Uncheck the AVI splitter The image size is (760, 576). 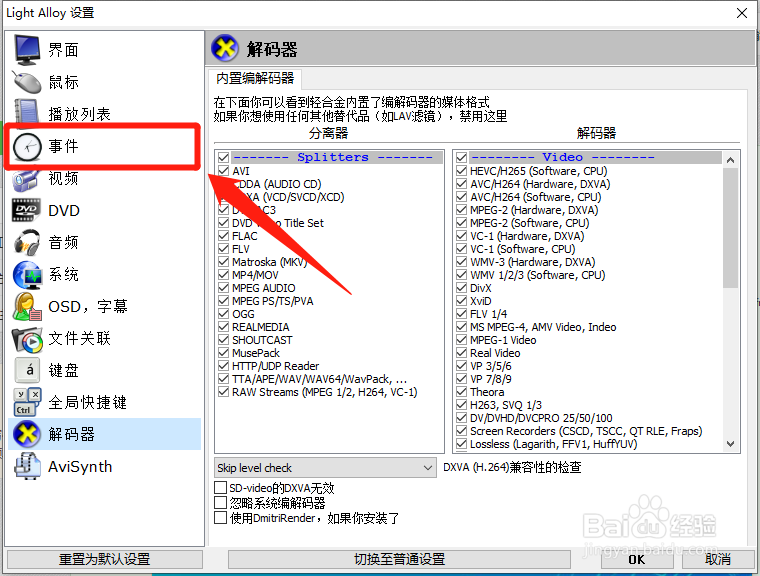[x=223, y=171]
